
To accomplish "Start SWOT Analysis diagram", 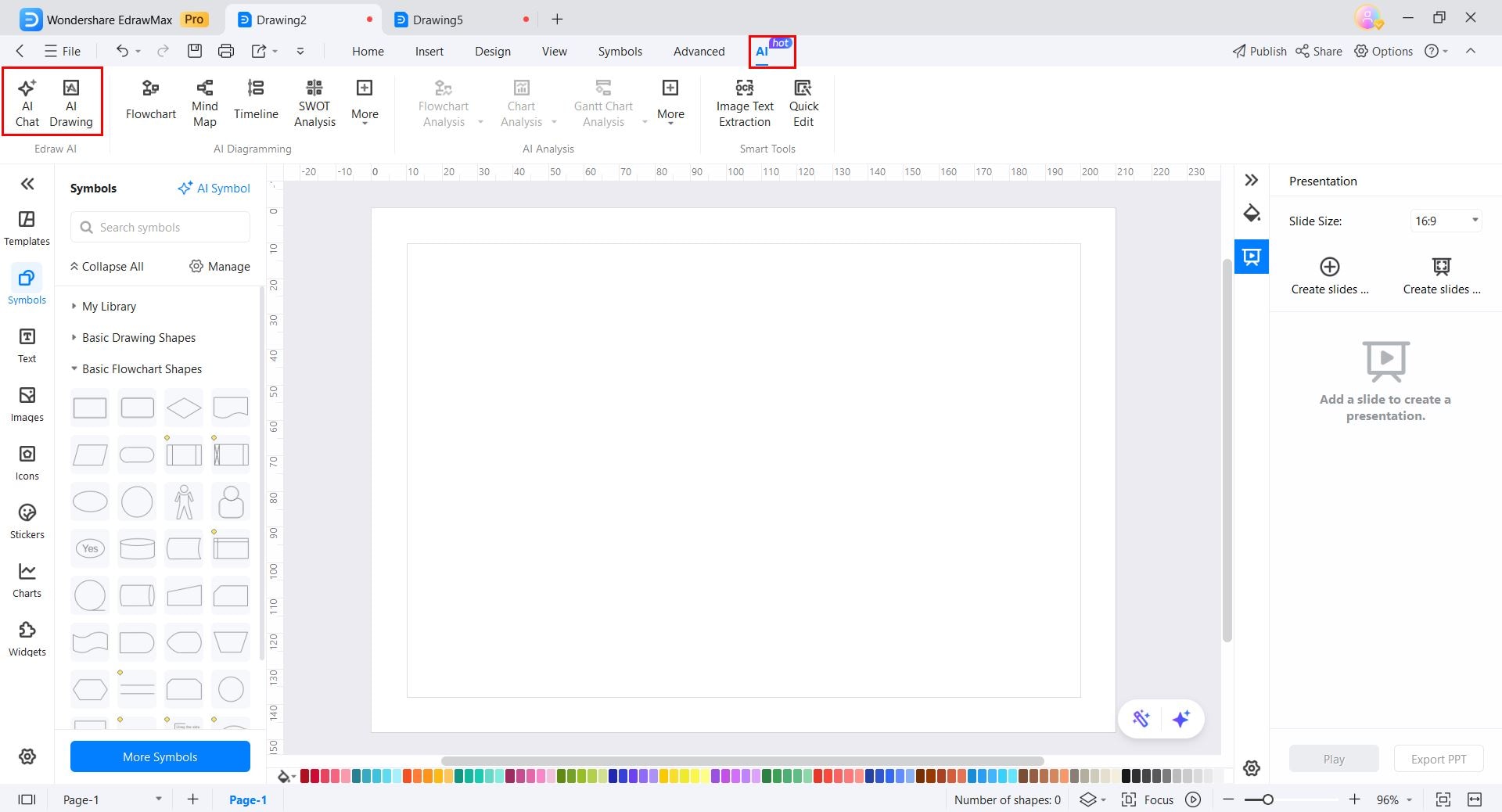I will tap(314, 103).
